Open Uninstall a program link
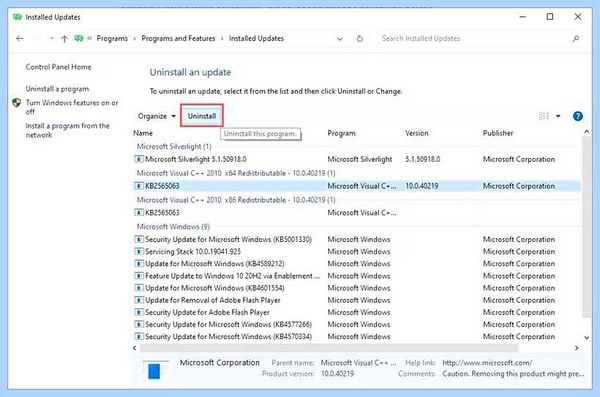 coord(57,88)
